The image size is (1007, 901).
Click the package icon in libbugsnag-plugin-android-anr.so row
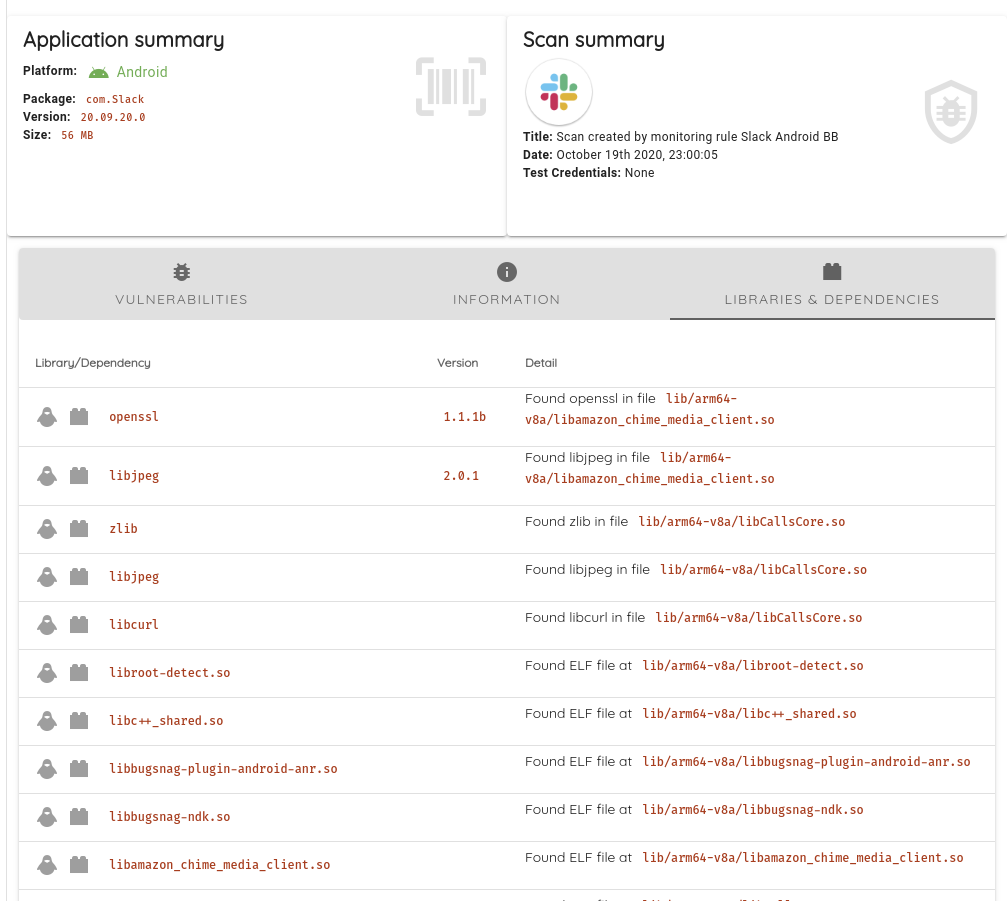tap(79, 769)
